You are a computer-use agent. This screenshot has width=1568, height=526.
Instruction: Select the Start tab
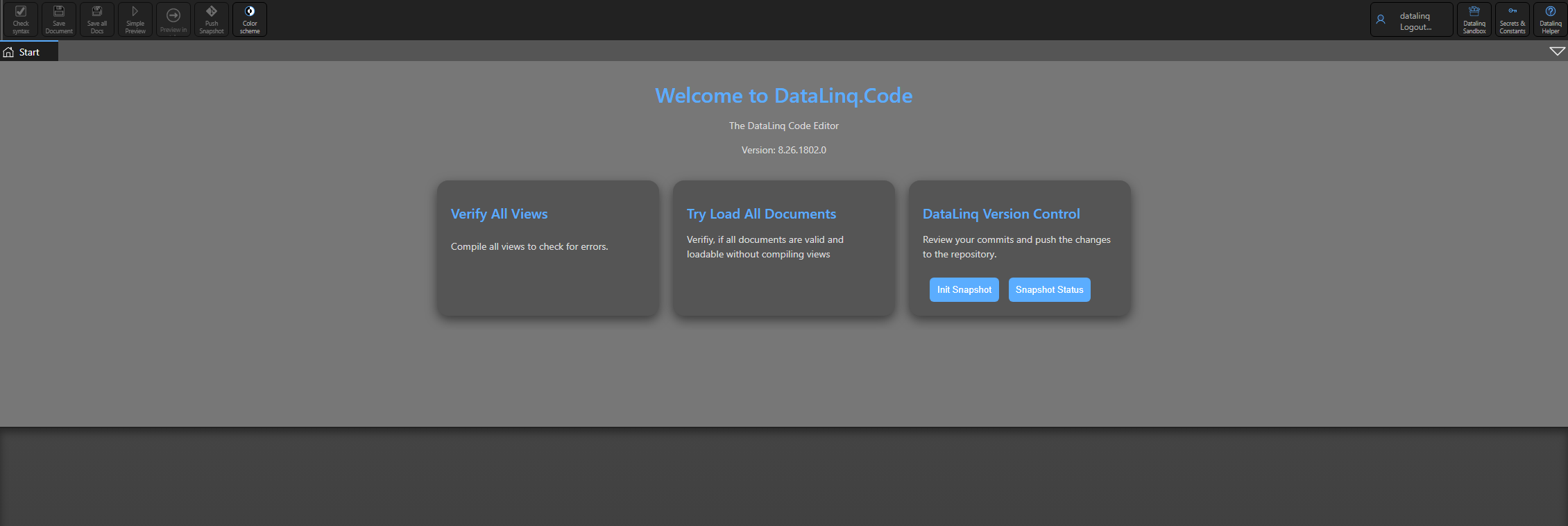[x=29, y=52]
